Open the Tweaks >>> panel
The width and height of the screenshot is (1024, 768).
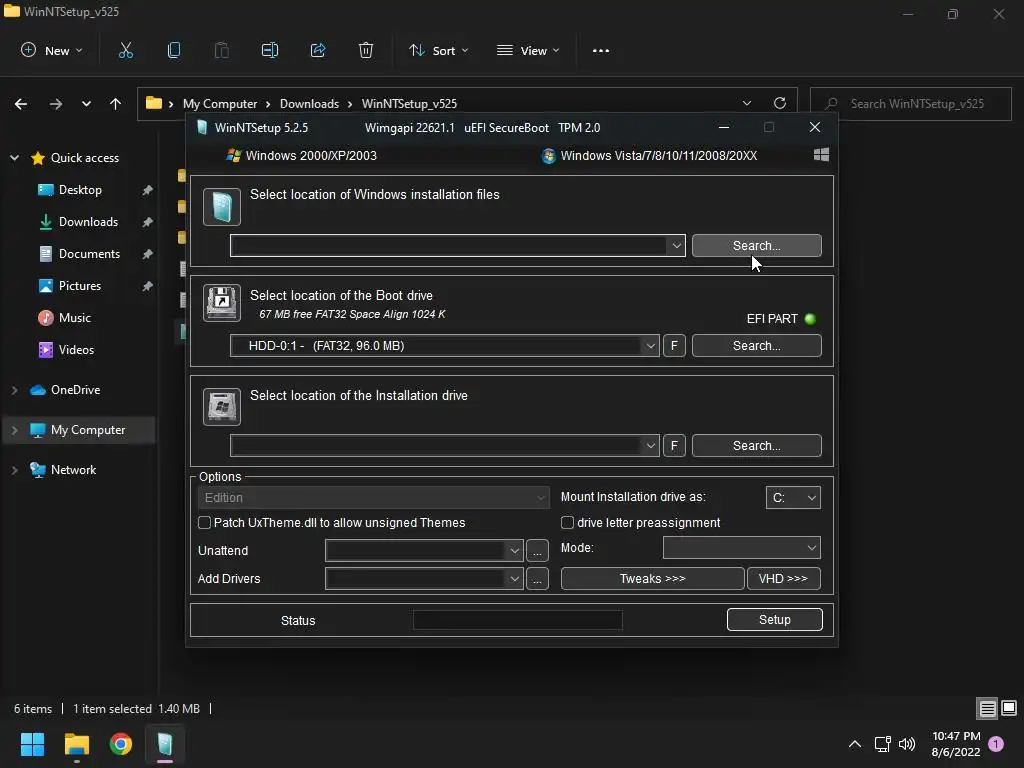click(652, 579)
